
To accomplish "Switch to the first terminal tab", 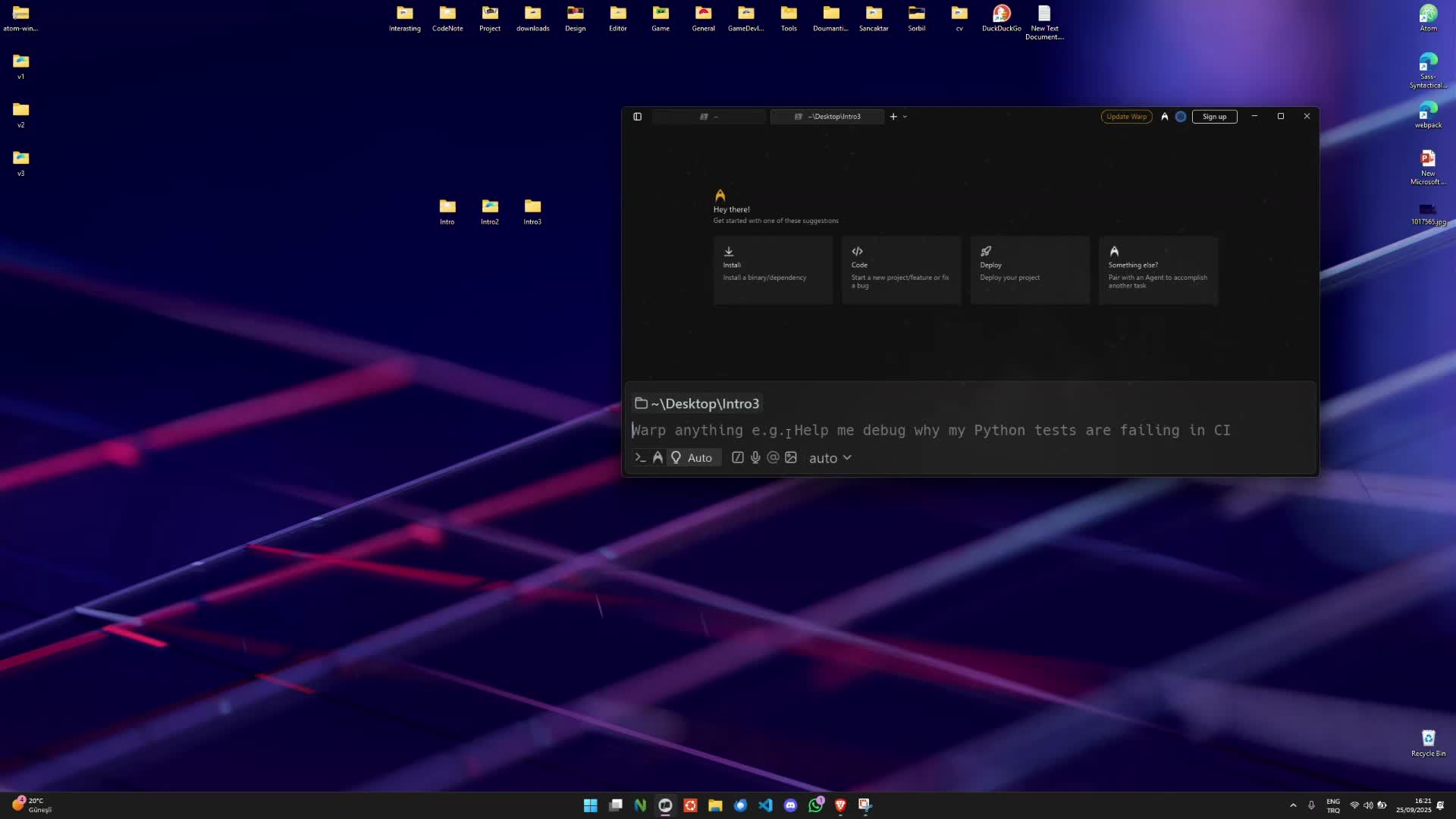I will point(709,117).
